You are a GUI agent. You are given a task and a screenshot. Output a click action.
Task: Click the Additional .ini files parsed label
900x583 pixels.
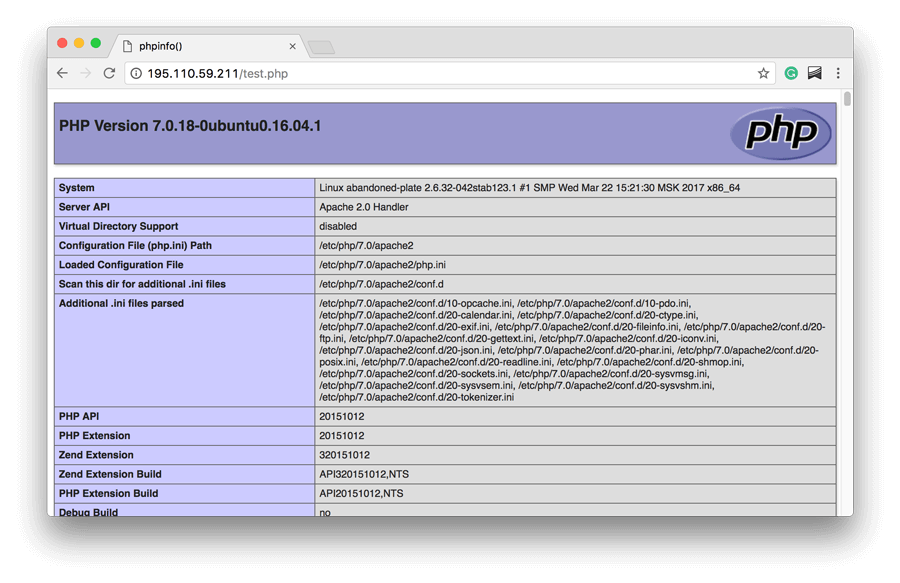[x=120, y=303]
